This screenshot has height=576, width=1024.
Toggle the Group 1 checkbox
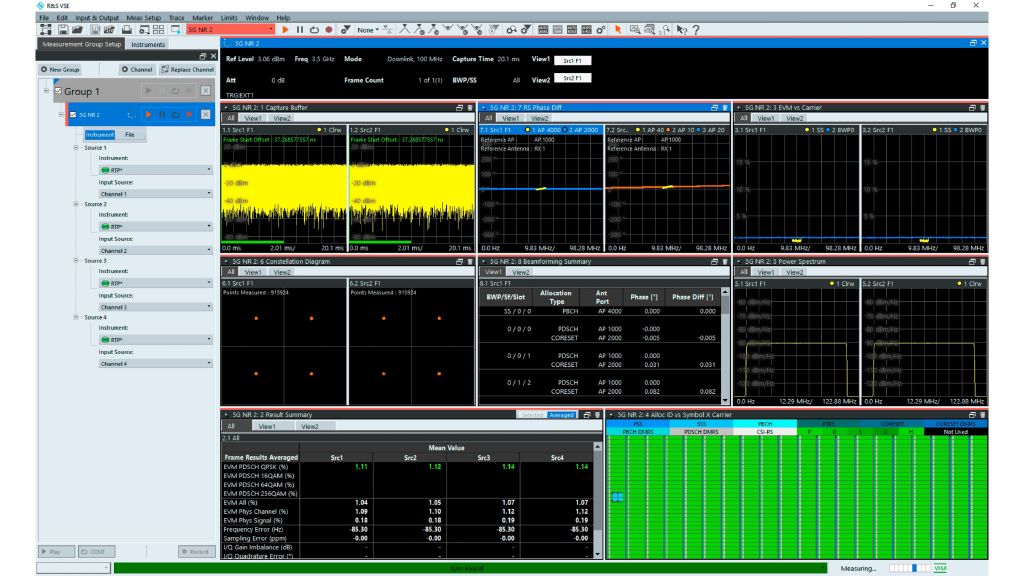point(58,91)
